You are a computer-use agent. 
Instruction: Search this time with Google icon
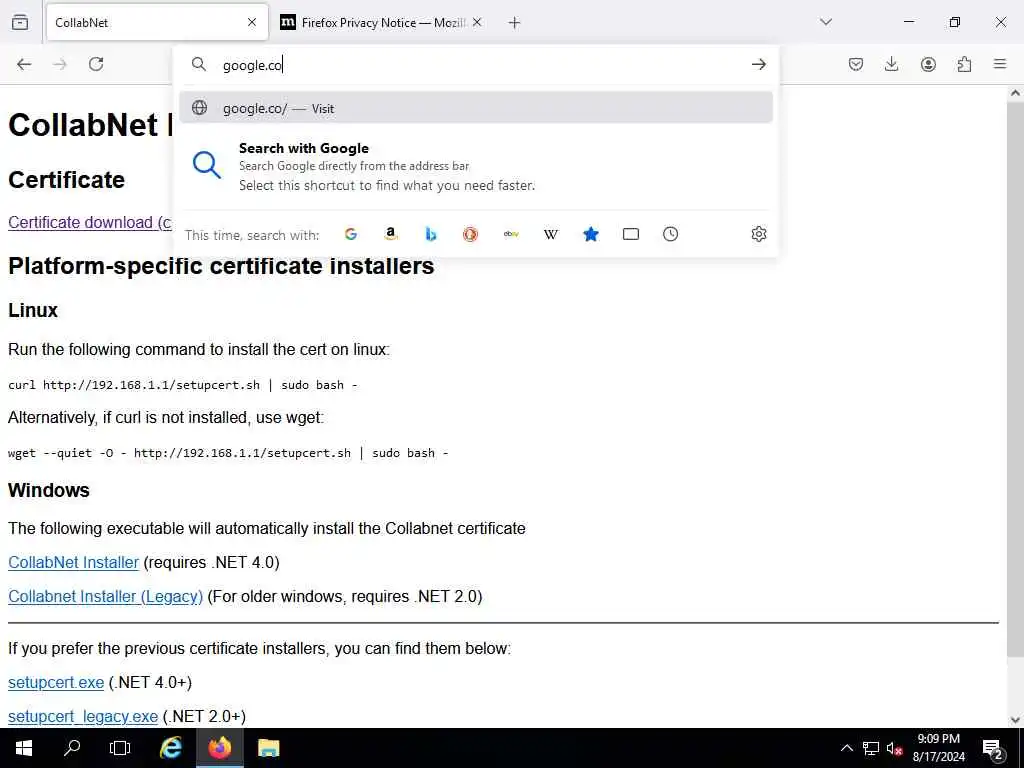pyautogui.click(x=351, y=234)
